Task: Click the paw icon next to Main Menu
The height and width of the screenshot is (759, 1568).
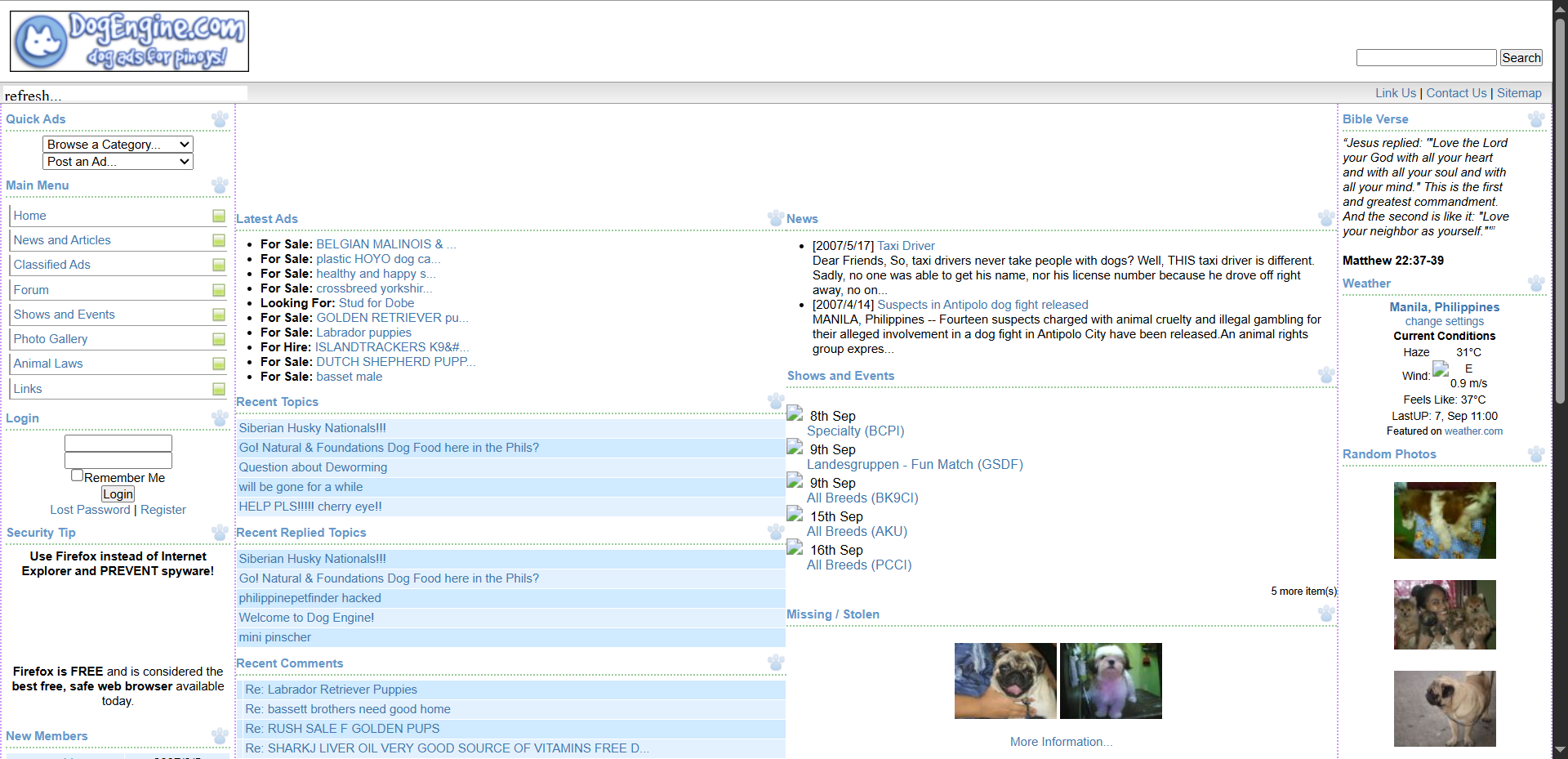Action: pos(220,185)
